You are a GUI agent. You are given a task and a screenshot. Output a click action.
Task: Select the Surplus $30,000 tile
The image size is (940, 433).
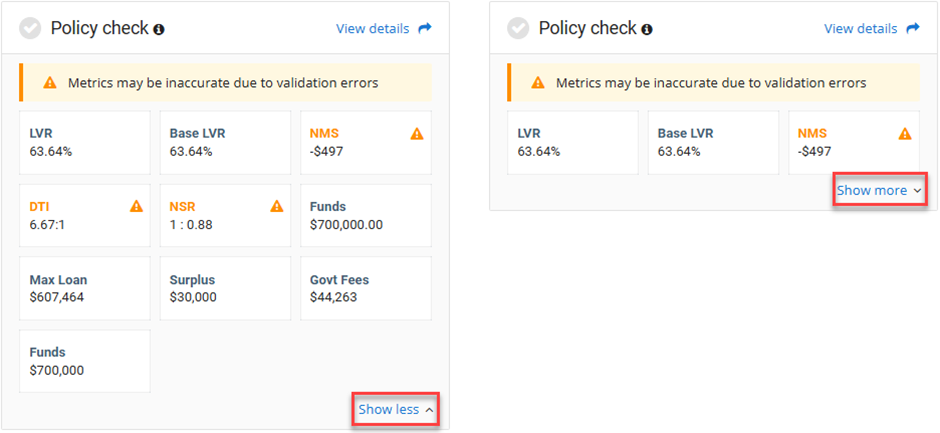tap(225, 288)
